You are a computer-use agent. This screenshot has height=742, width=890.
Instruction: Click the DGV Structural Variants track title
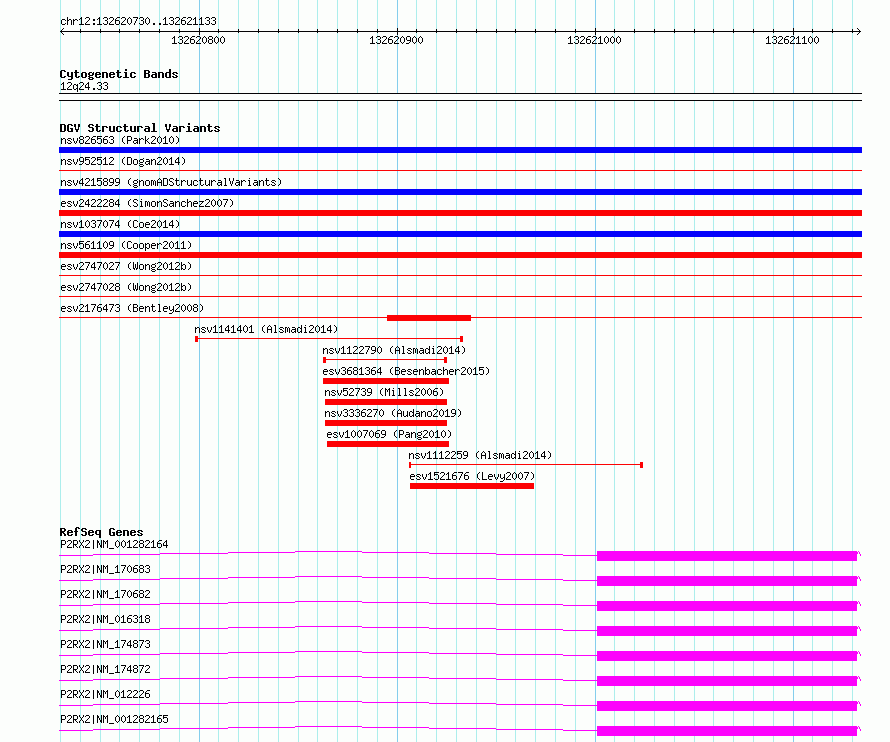pyautogui.click(x=140, y=128)
